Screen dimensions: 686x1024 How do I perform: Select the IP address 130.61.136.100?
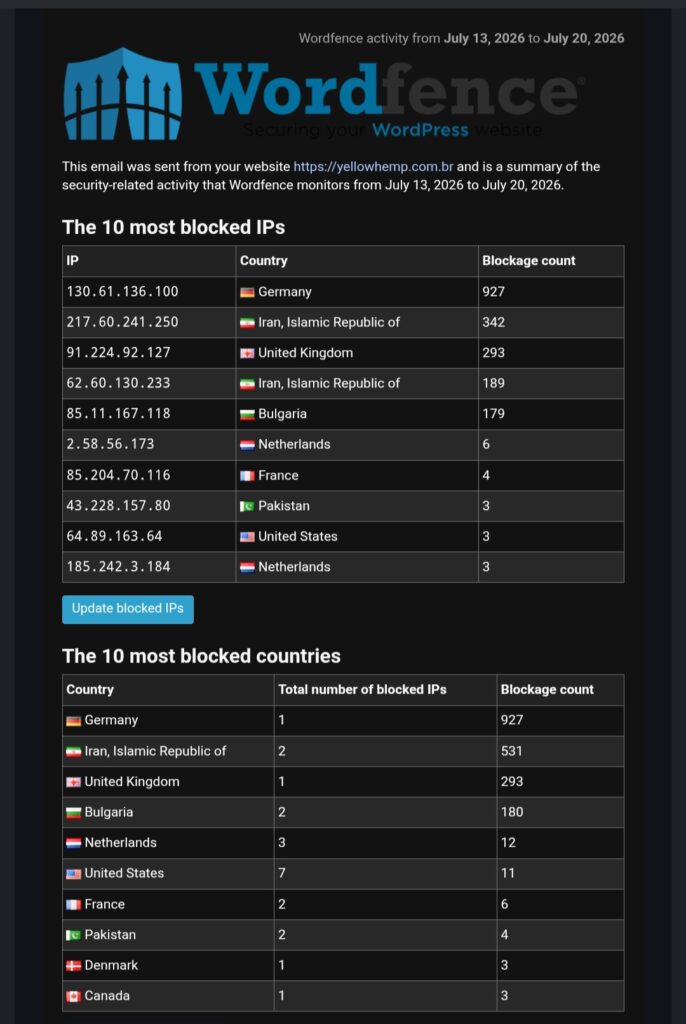coord(122,291)
